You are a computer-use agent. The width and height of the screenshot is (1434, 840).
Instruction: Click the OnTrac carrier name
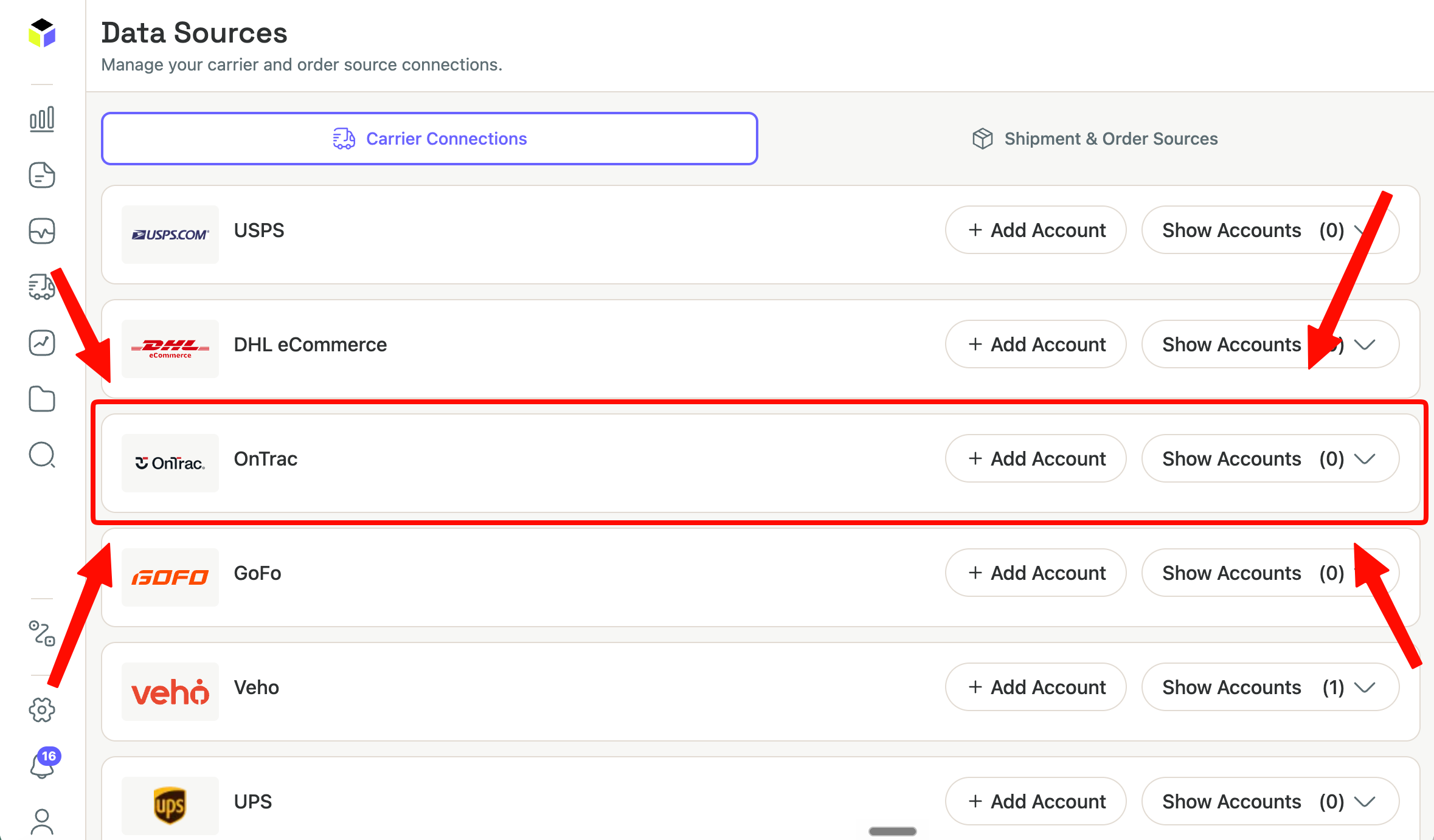click(266, 459)
